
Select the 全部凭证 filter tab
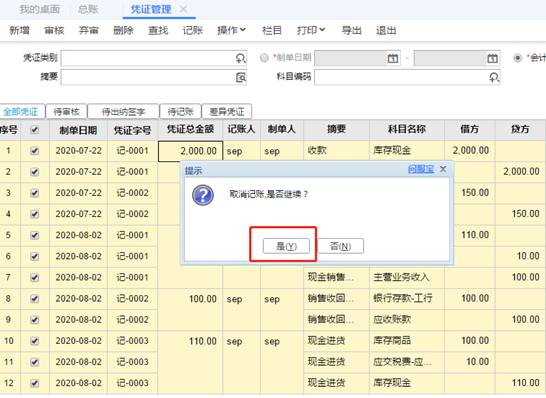pos(21,112)
